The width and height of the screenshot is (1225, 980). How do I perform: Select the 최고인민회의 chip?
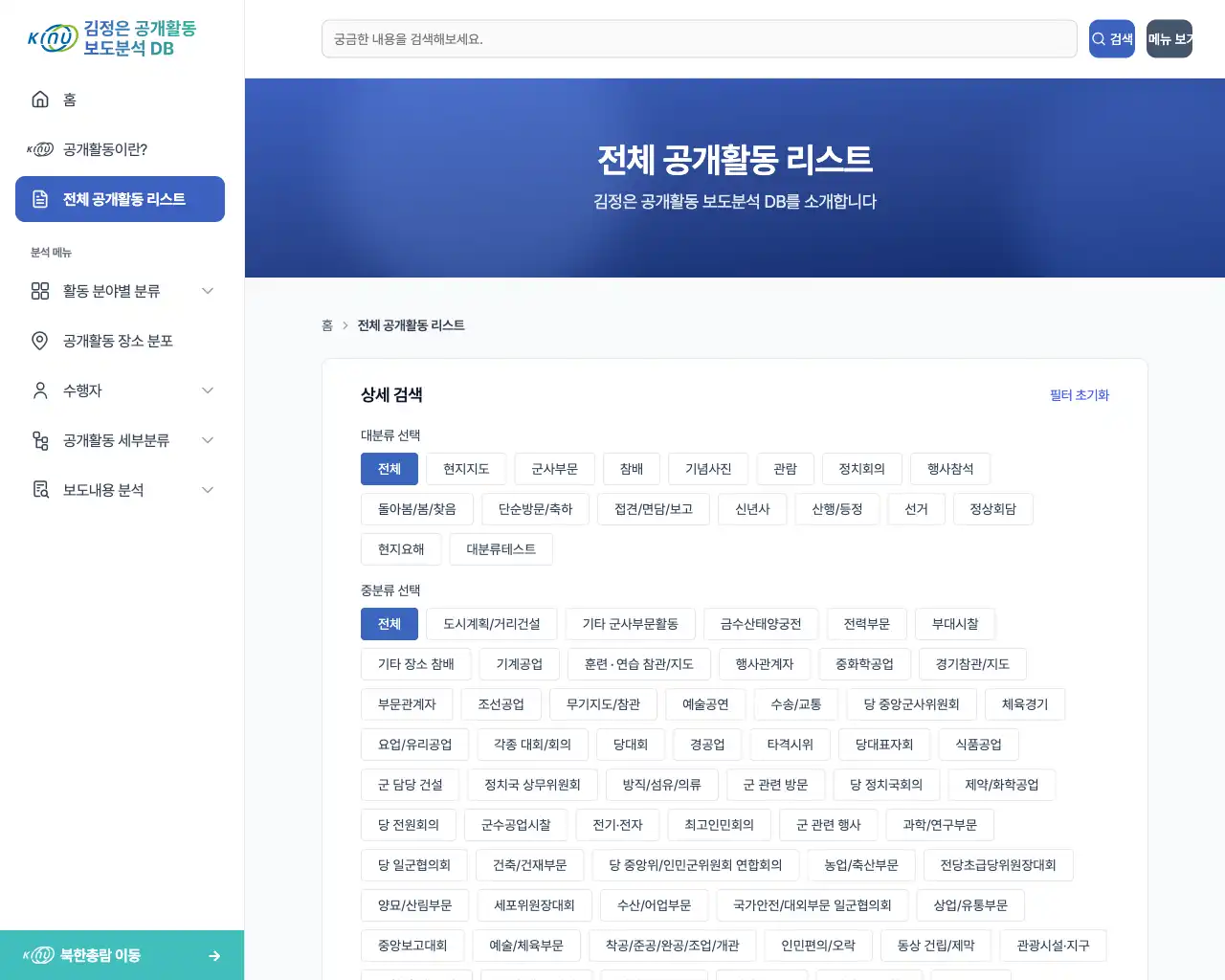pos(720,825)
